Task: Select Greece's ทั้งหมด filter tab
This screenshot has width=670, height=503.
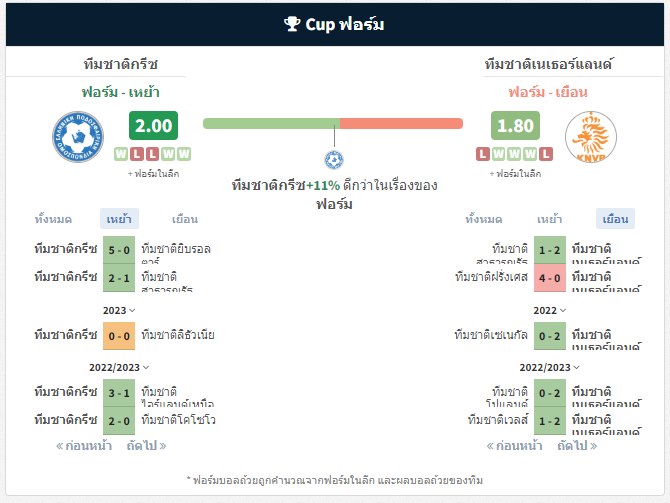Action: pos(53,219)
